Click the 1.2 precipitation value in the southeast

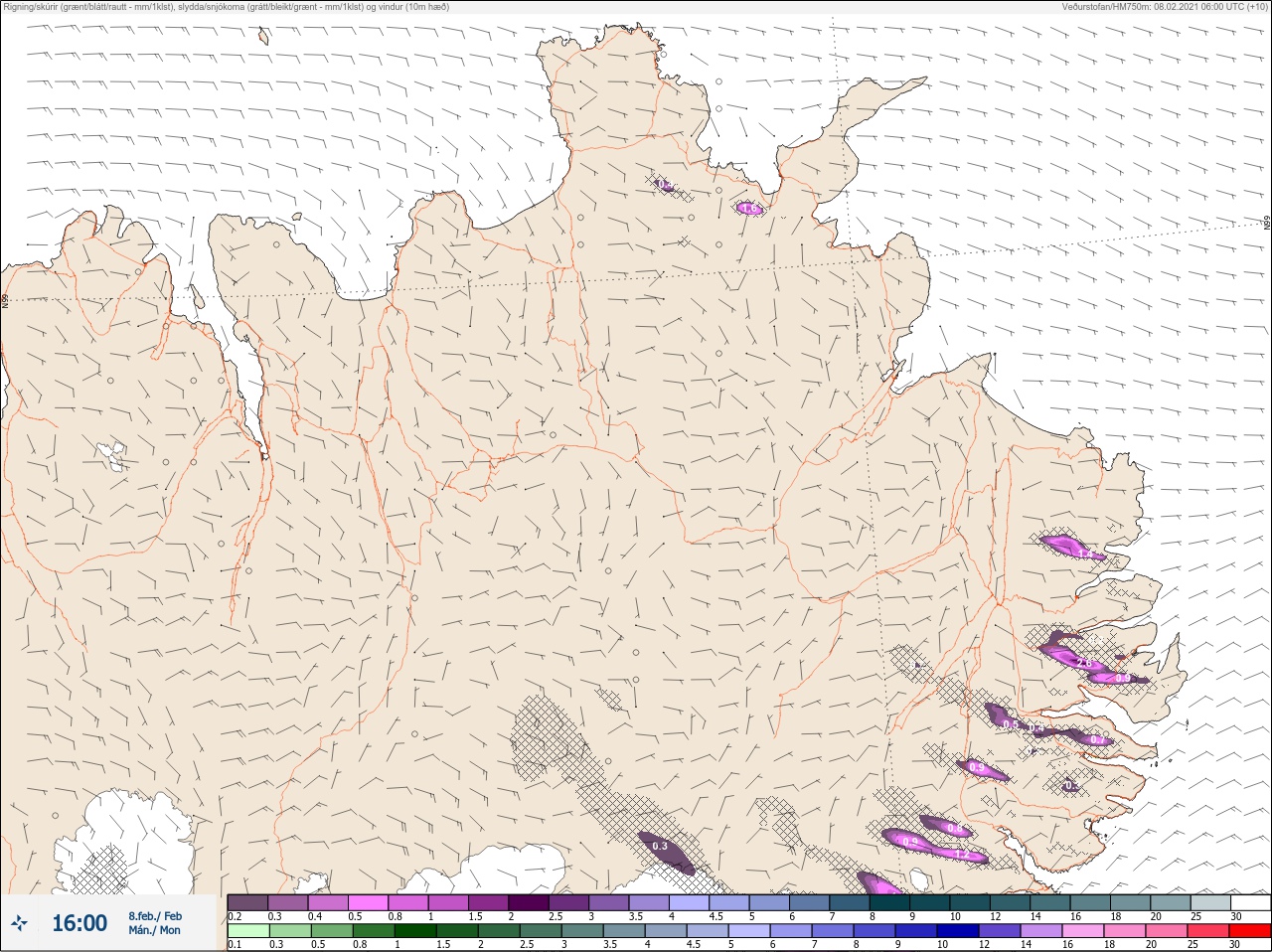point(961,854)
